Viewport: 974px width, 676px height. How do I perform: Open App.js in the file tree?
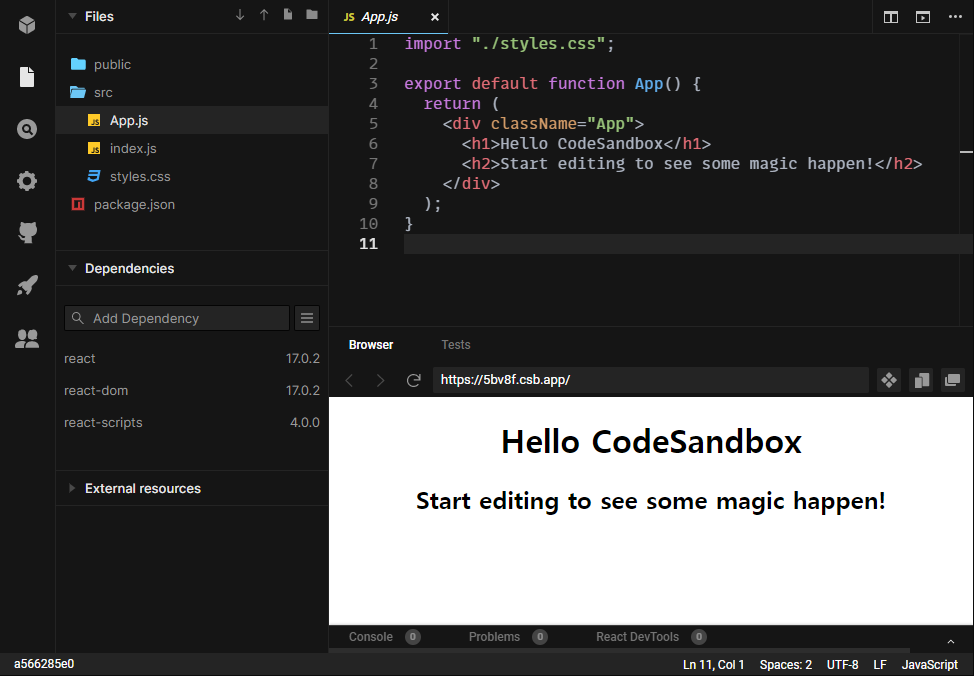(x=192, y=121)
